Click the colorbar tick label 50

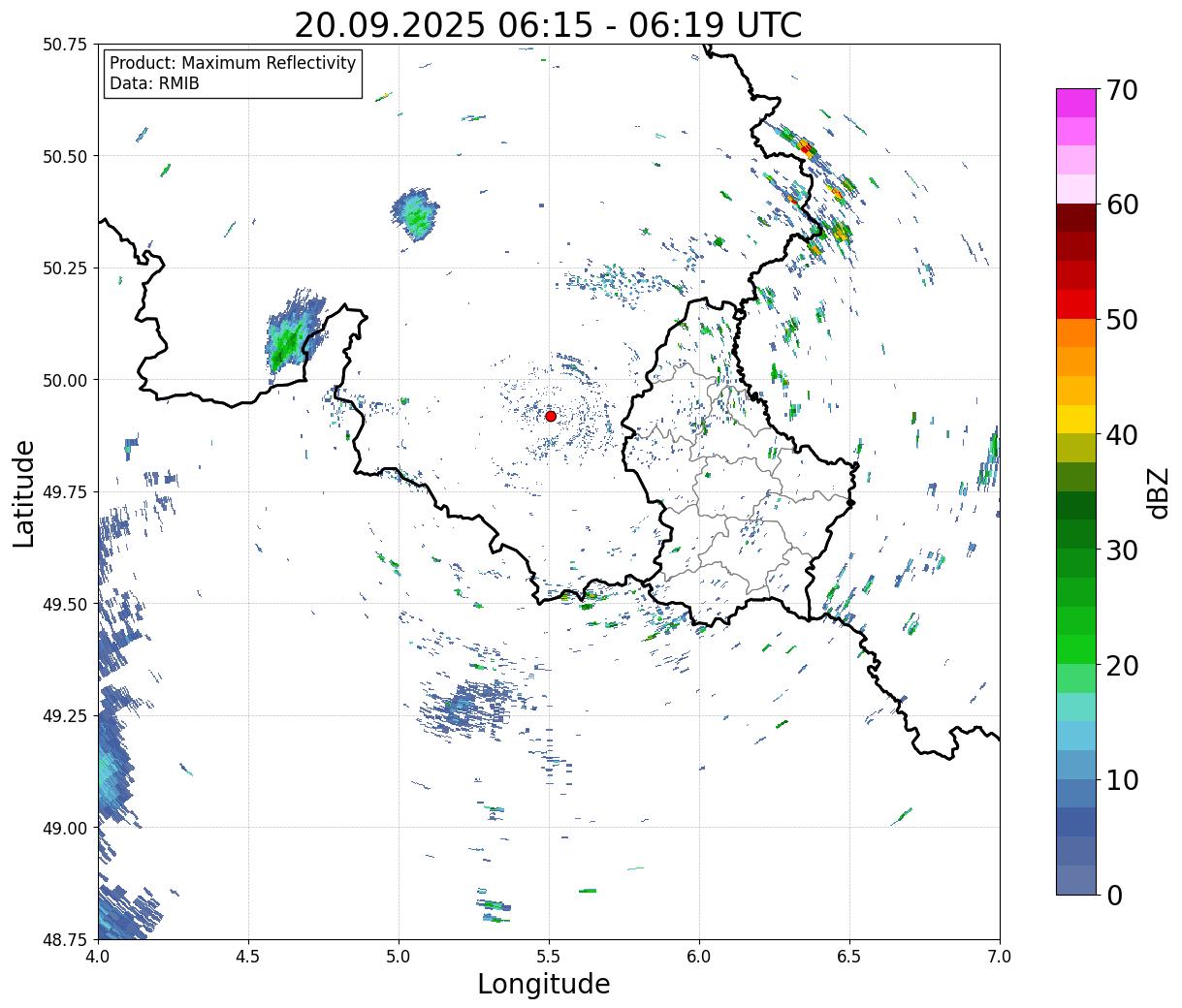point(1121,320)
